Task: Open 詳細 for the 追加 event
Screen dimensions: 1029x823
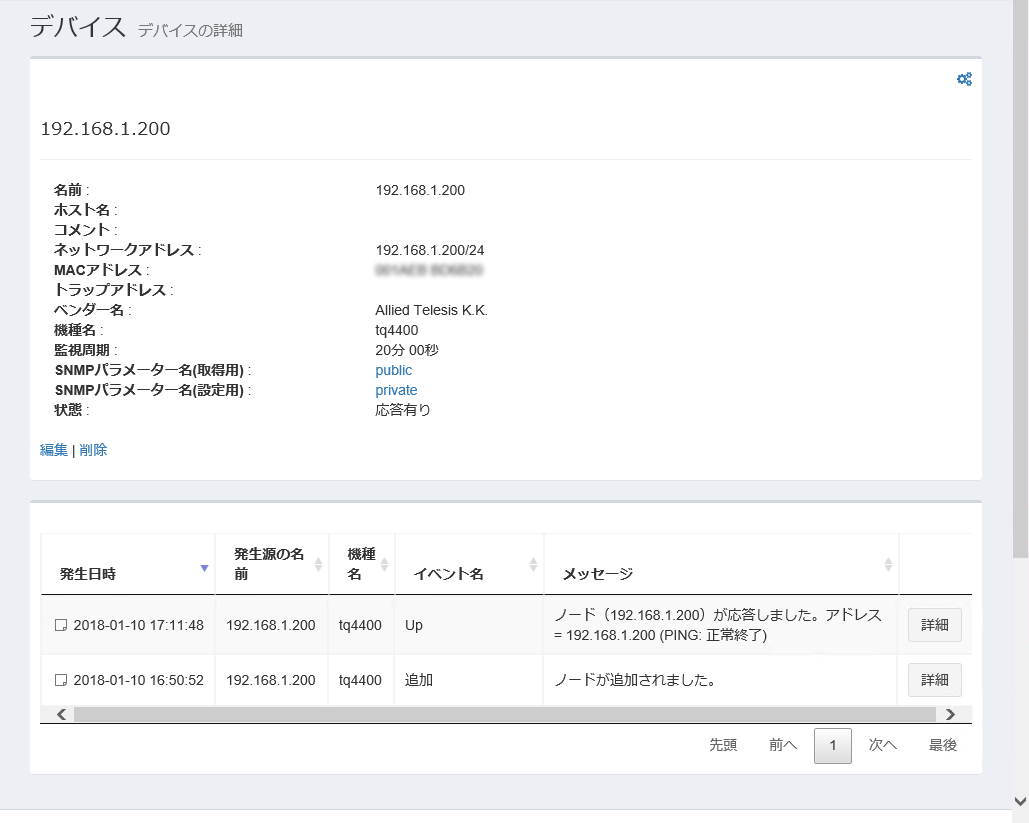Action: coord(934,680)
